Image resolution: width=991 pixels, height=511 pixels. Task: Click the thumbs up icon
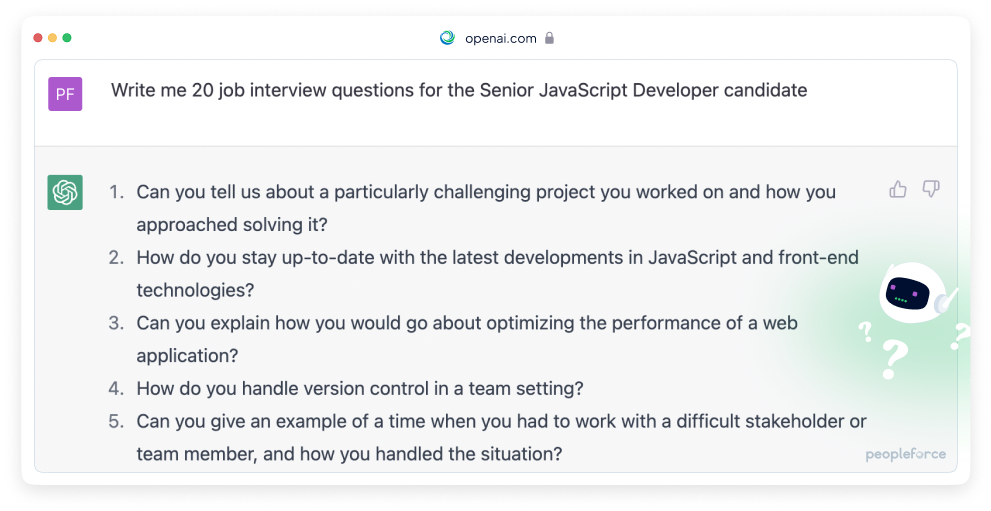tap(897, 189)
